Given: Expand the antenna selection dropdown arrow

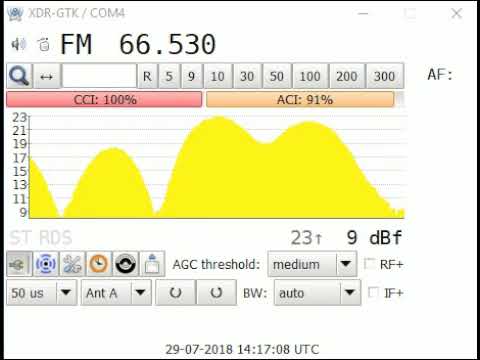Looking at the screenshot, I should (x=141, y=293).
